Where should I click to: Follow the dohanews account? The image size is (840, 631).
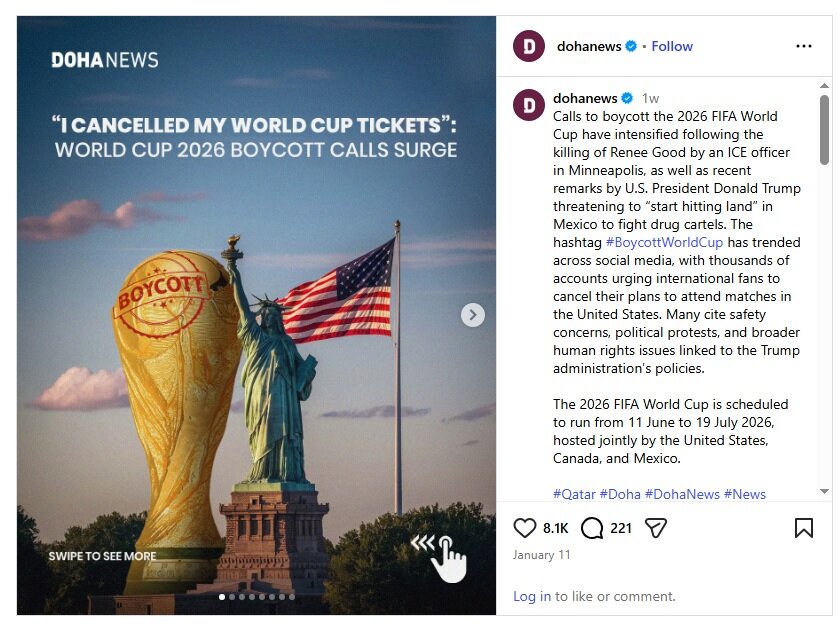point(672,46)
